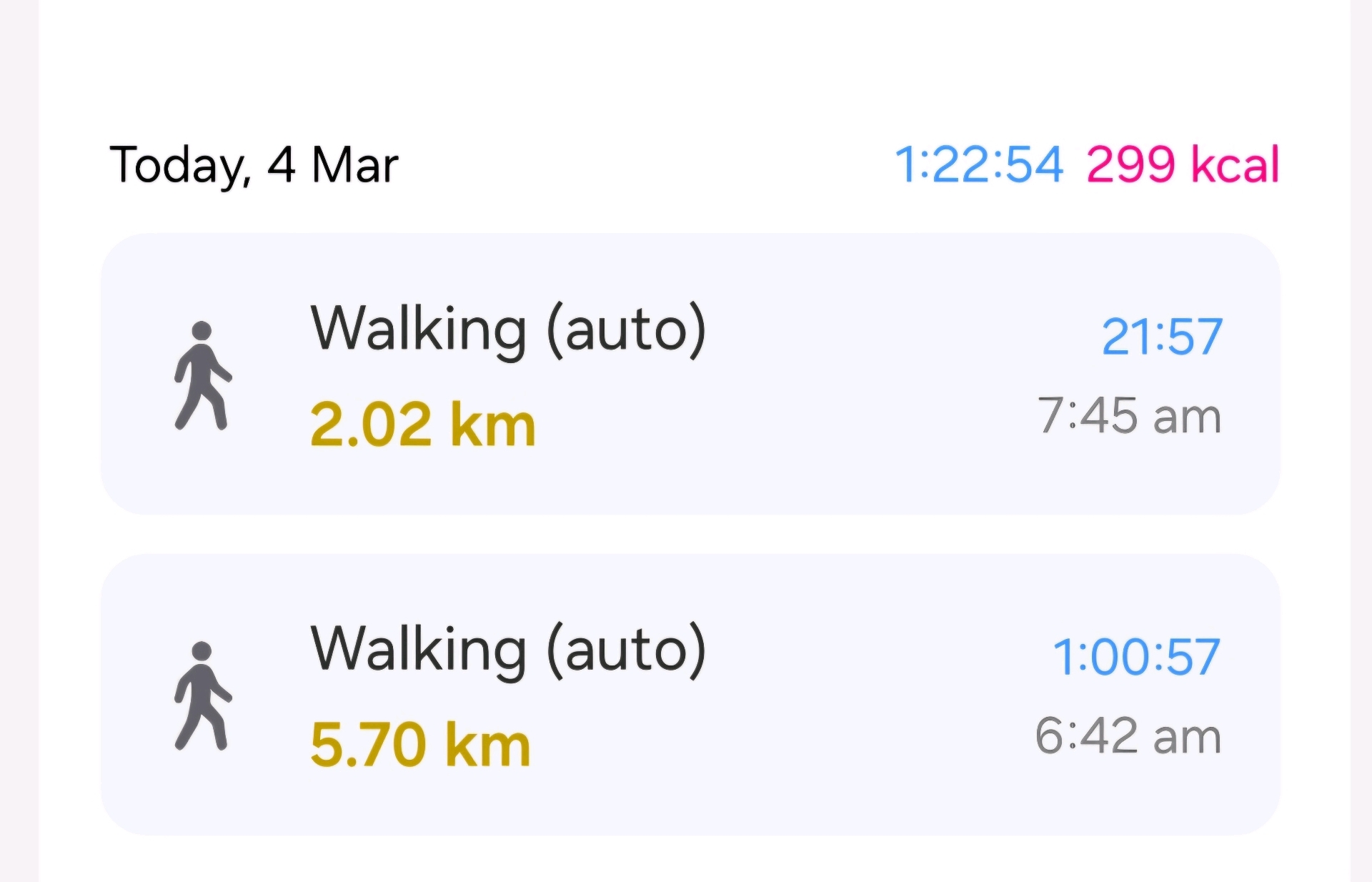Click the second Walking (auto) title
This screenshot has height=882, width=1372.
pyautogui.click(x=508, y=650)
